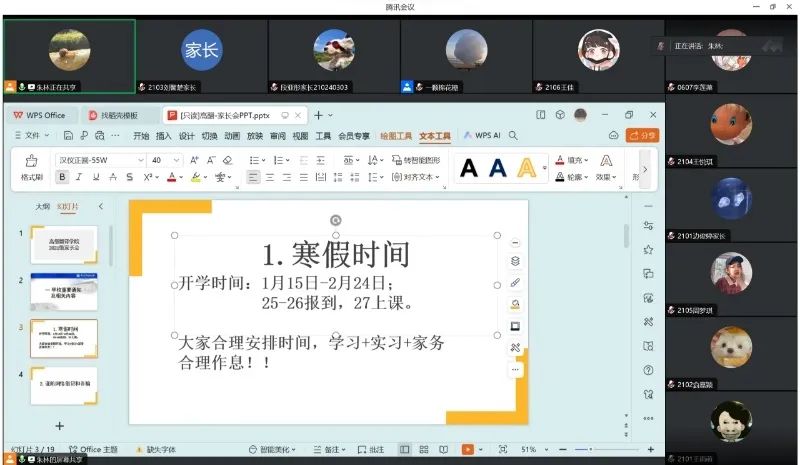This screenshot has height=465, width=800.
Task: Click the rotate handle above the text box
Action: point(335,220)
